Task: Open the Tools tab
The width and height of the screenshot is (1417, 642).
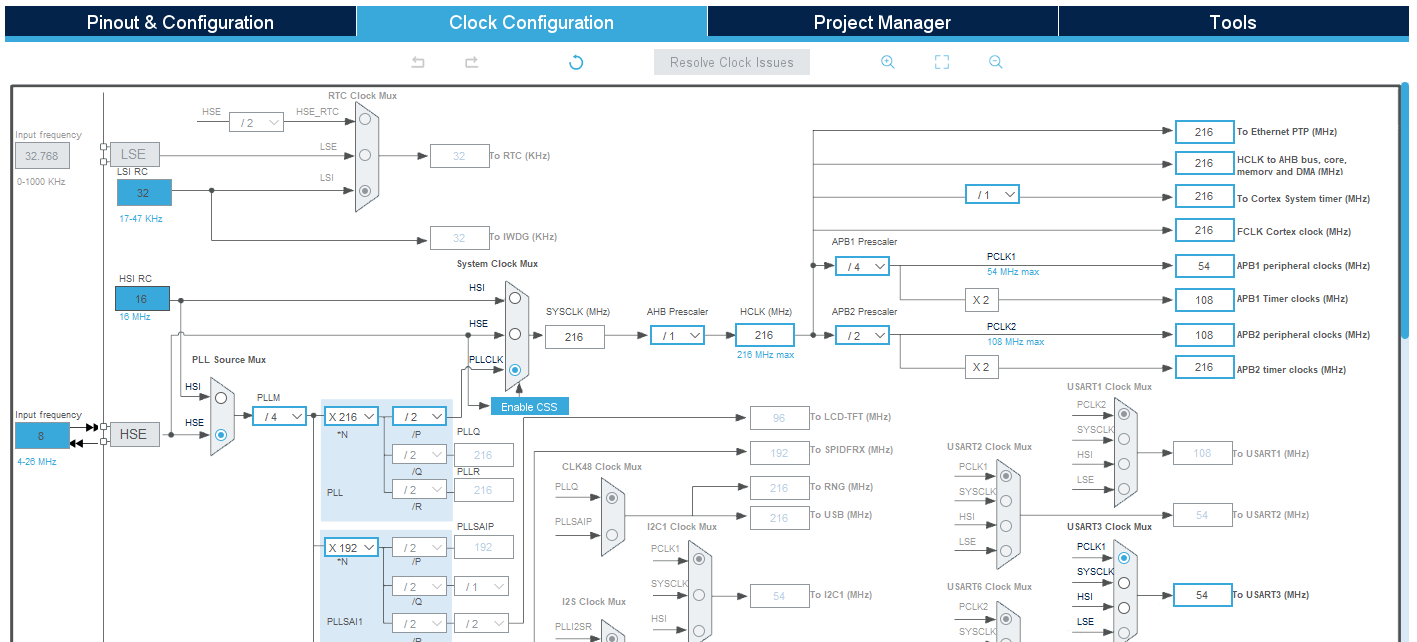Action: pos(1233,22)
